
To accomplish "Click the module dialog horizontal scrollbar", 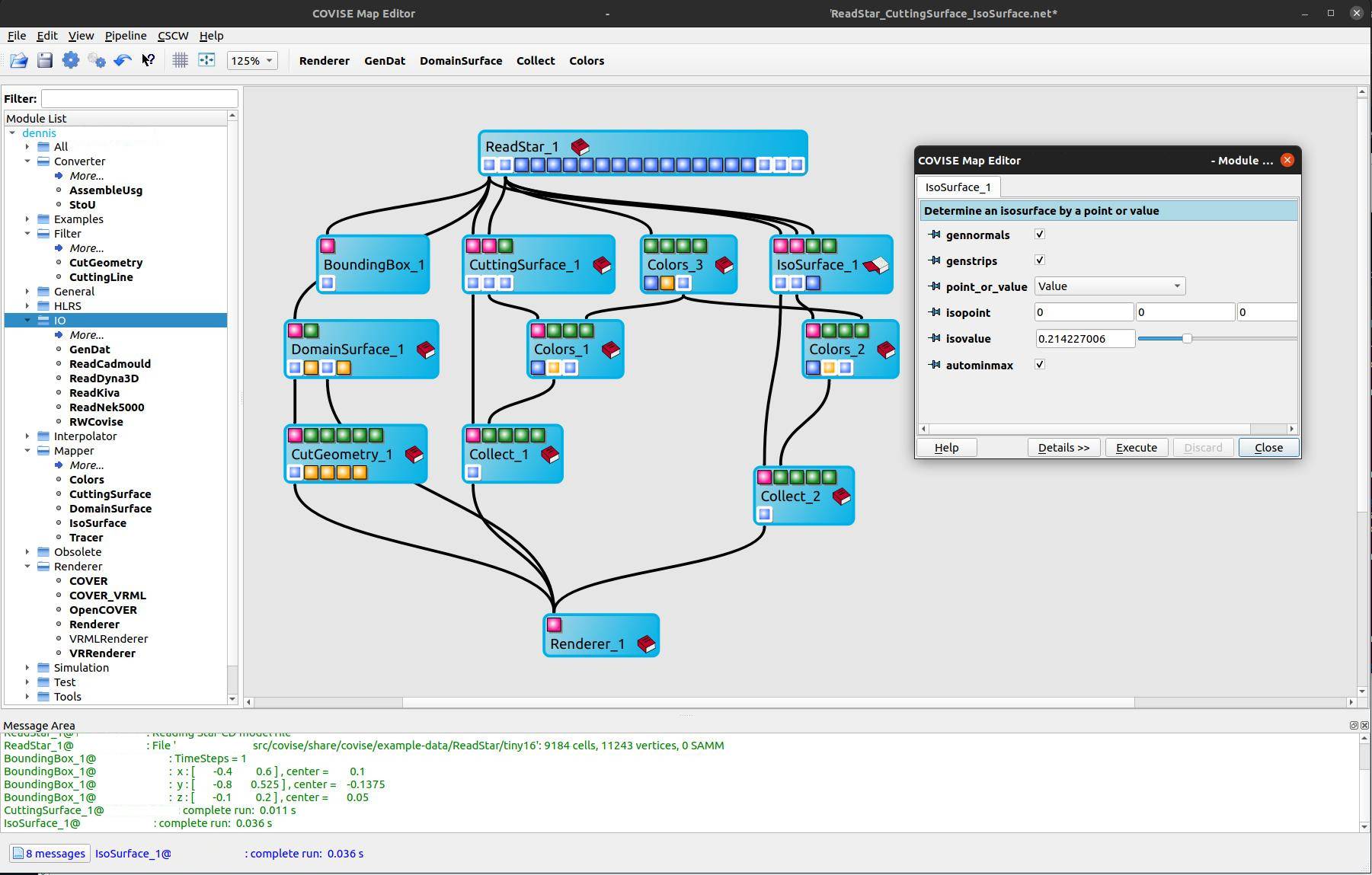I will (1090, 429).
